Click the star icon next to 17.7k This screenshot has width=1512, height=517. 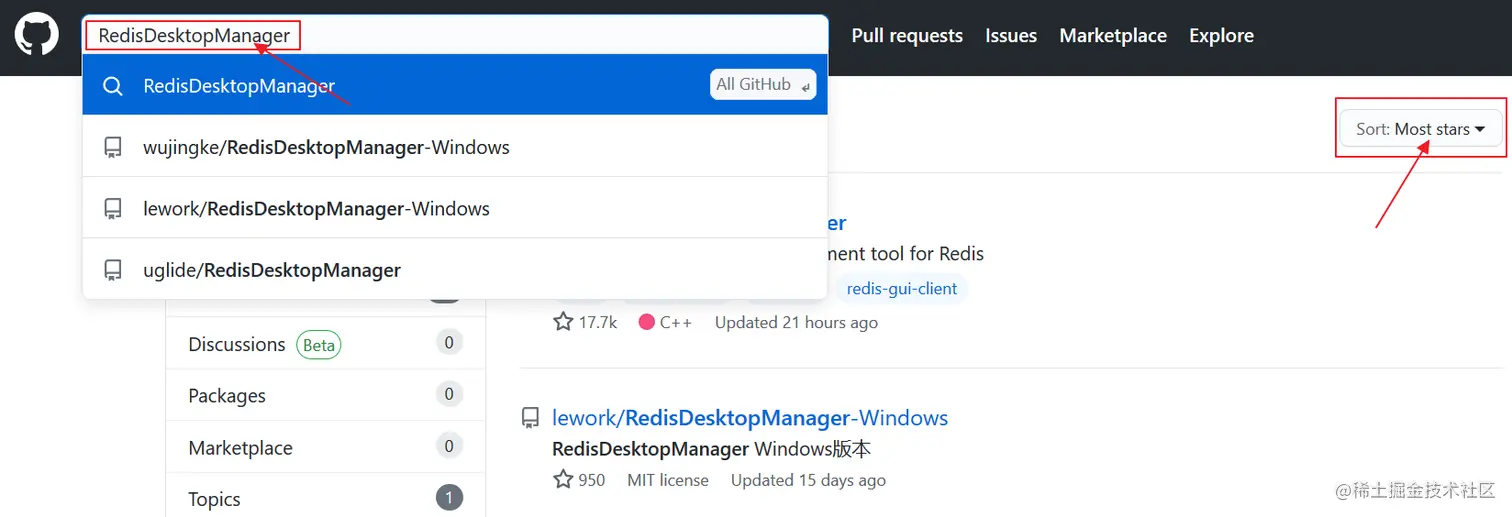point(563,322)
